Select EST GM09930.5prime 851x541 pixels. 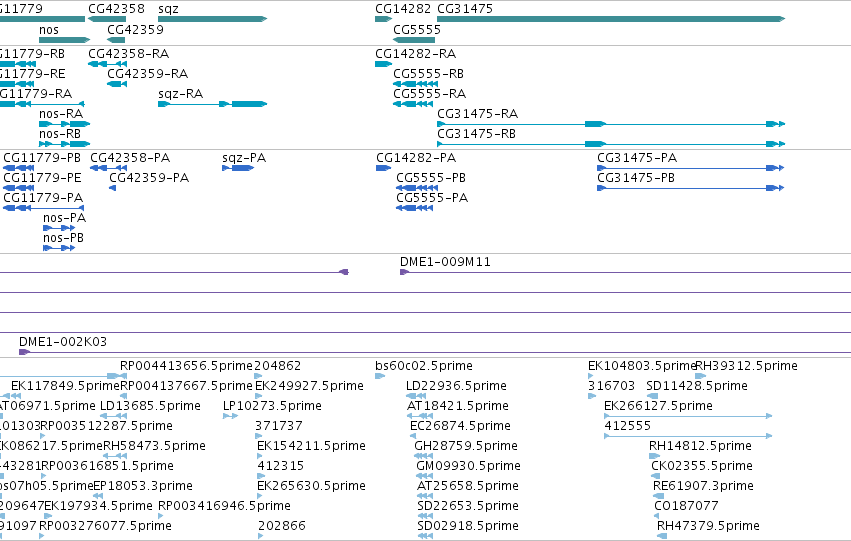tap(468, 466)
